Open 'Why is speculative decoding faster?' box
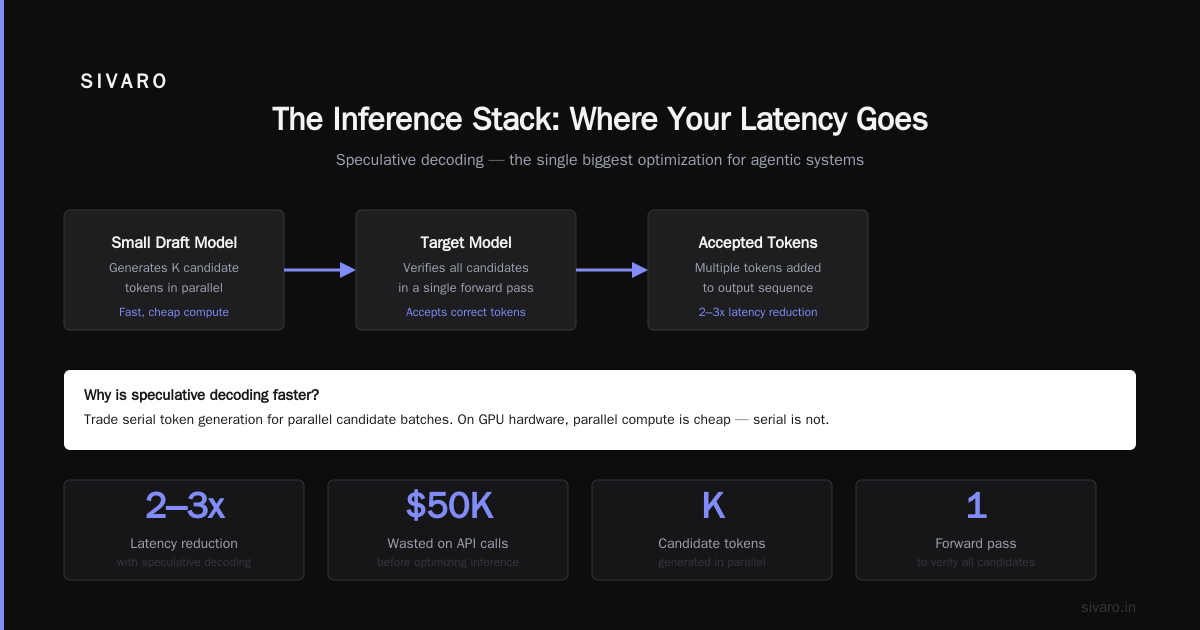The width and height of the screenshot is (1200, 630). (x=600, y=410)
